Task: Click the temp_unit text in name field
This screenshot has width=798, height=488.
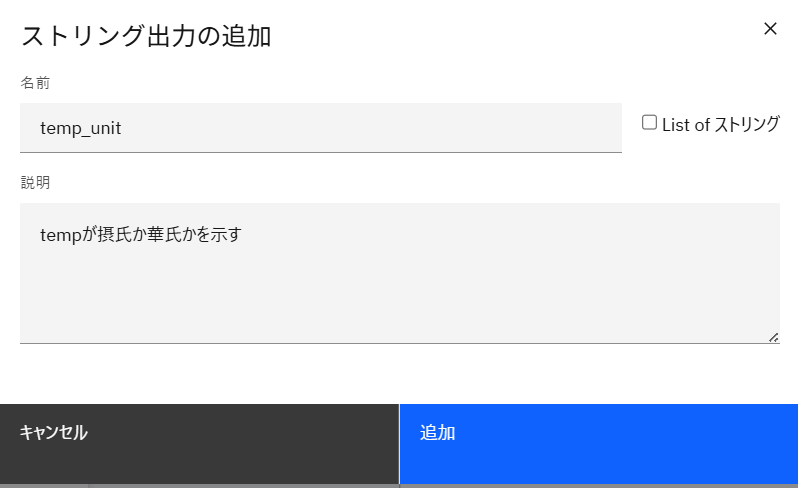Action: click(81, 128)
